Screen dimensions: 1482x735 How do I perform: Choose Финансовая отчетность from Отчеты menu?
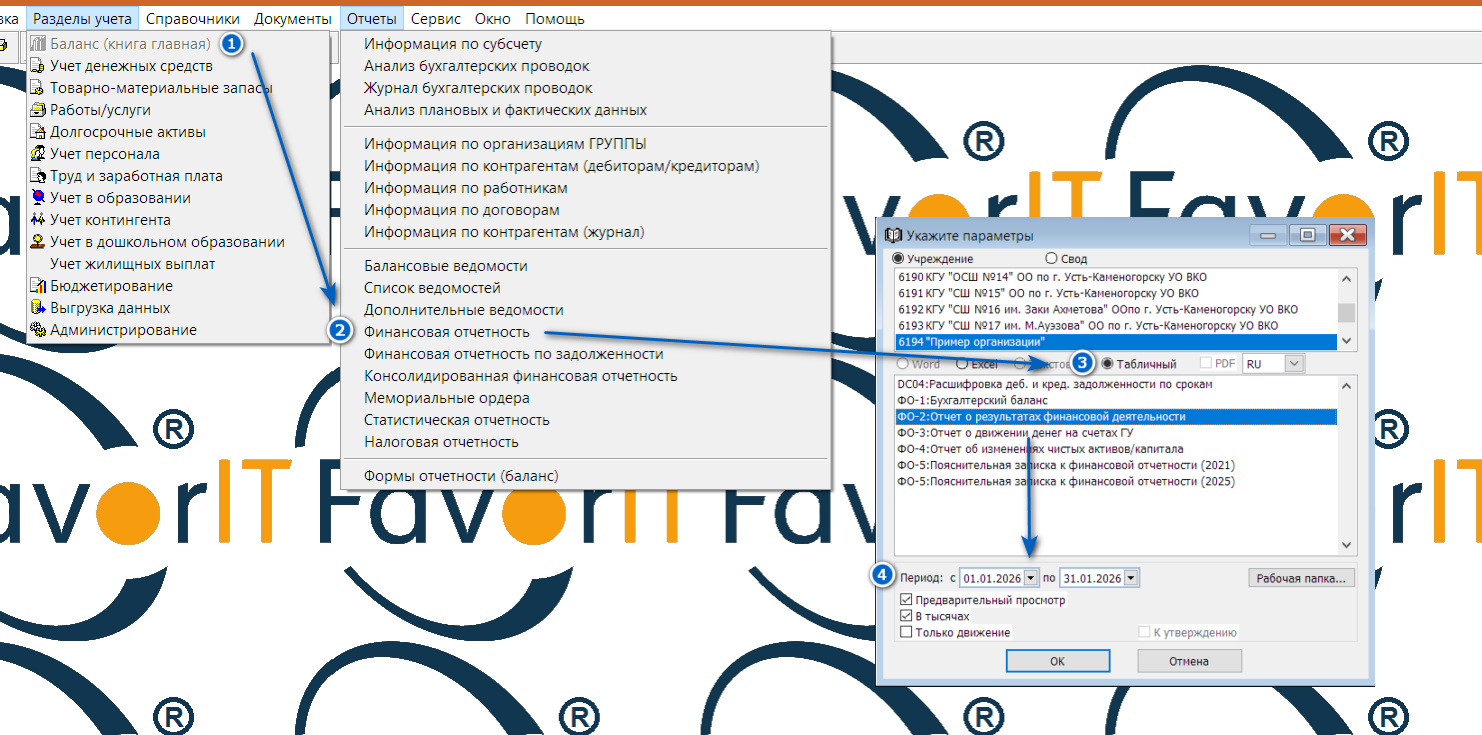tap(446, 332)
